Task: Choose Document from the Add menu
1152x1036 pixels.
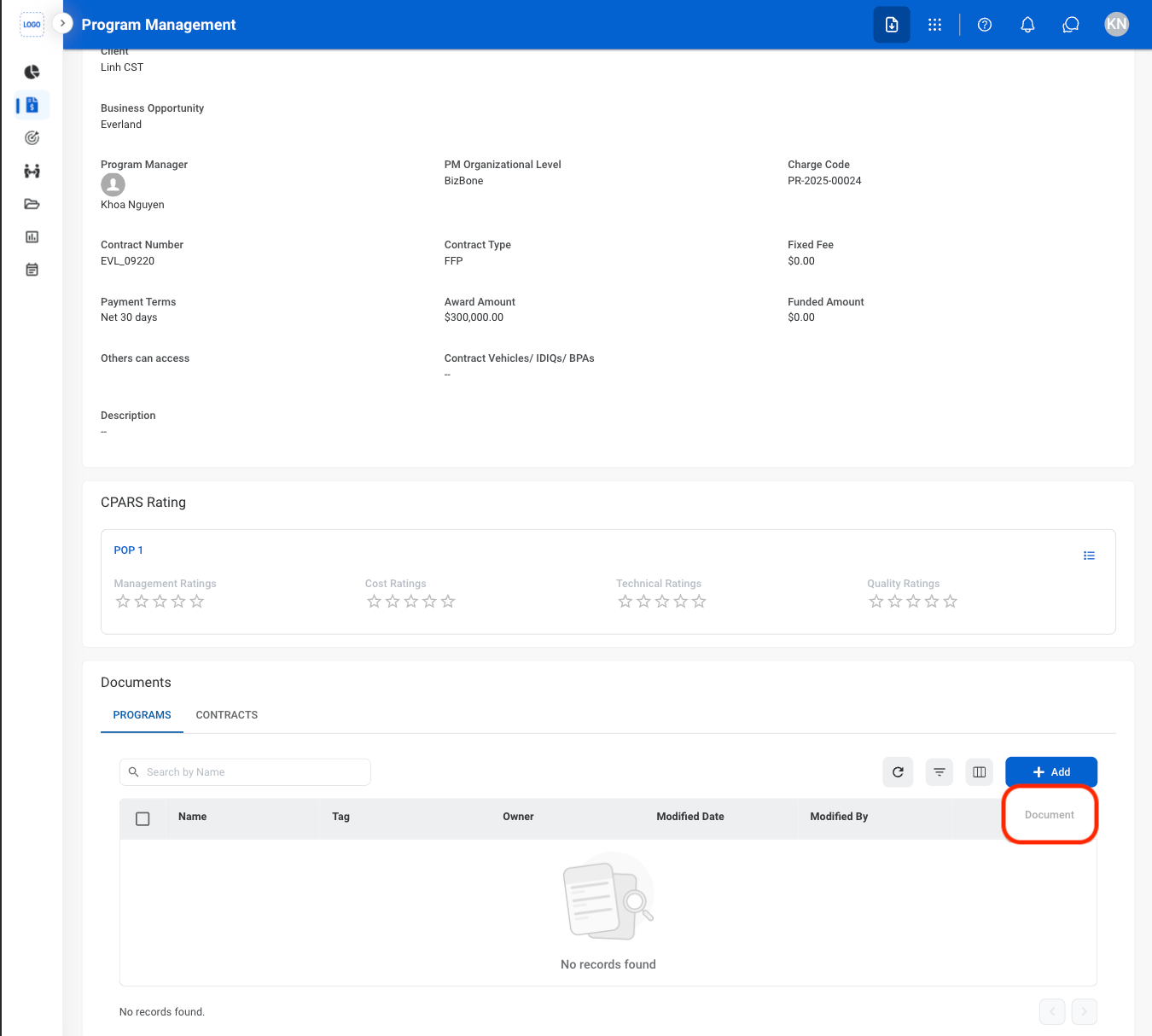Action: (x=1050, y=815)
